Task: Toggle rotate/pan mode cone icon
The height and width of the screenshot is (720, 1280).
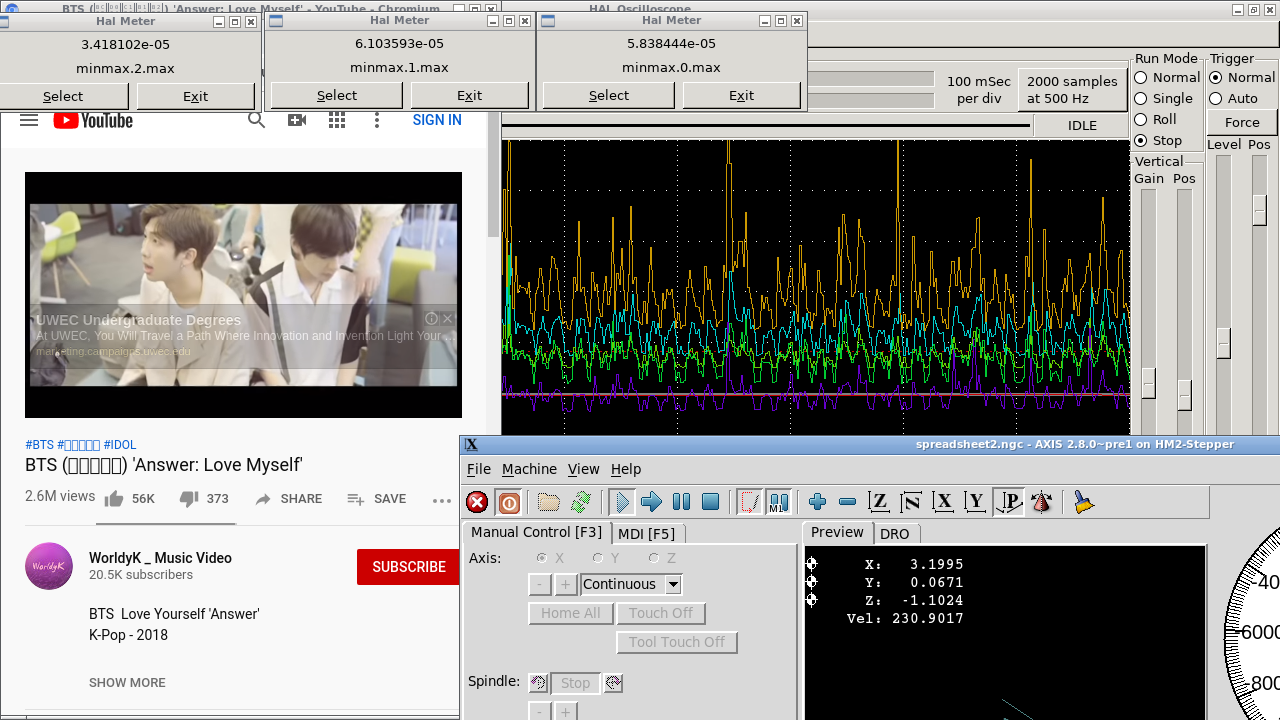Action: click(1042, 502)
